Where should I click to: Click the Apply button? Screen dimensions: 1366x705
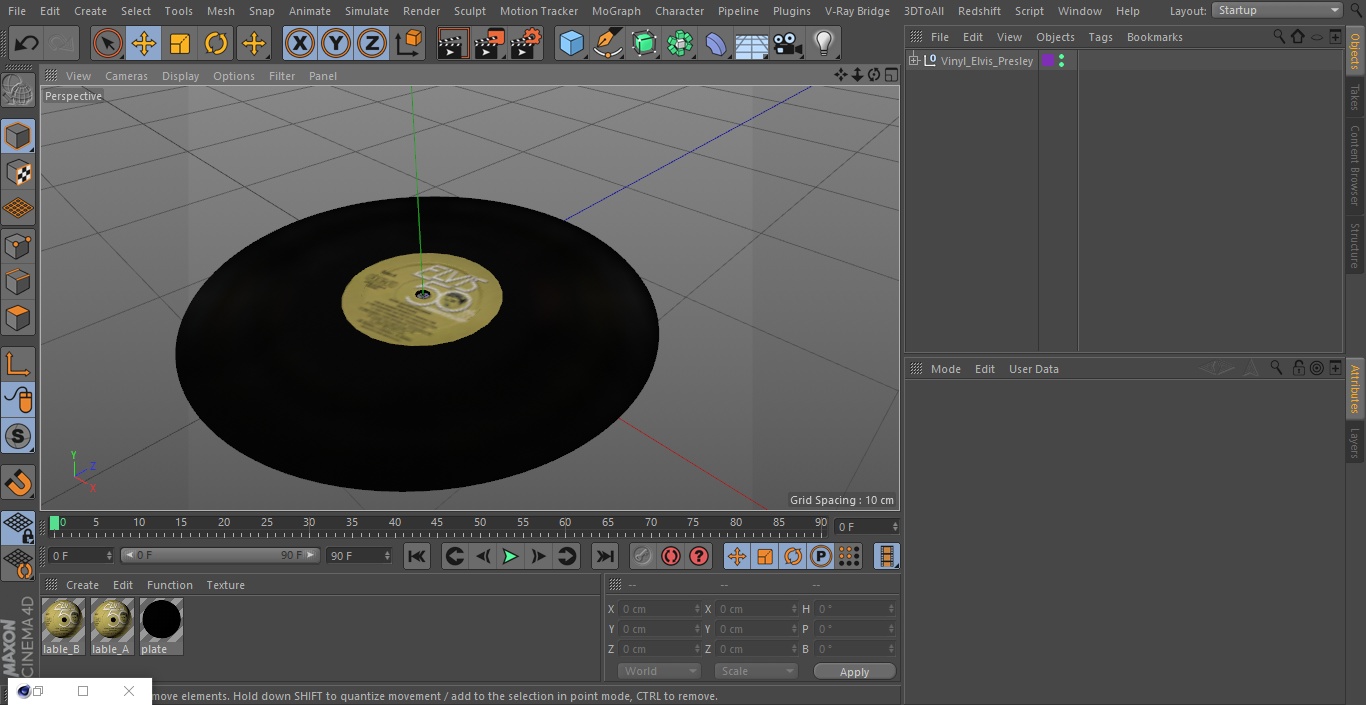pos(854,672)
